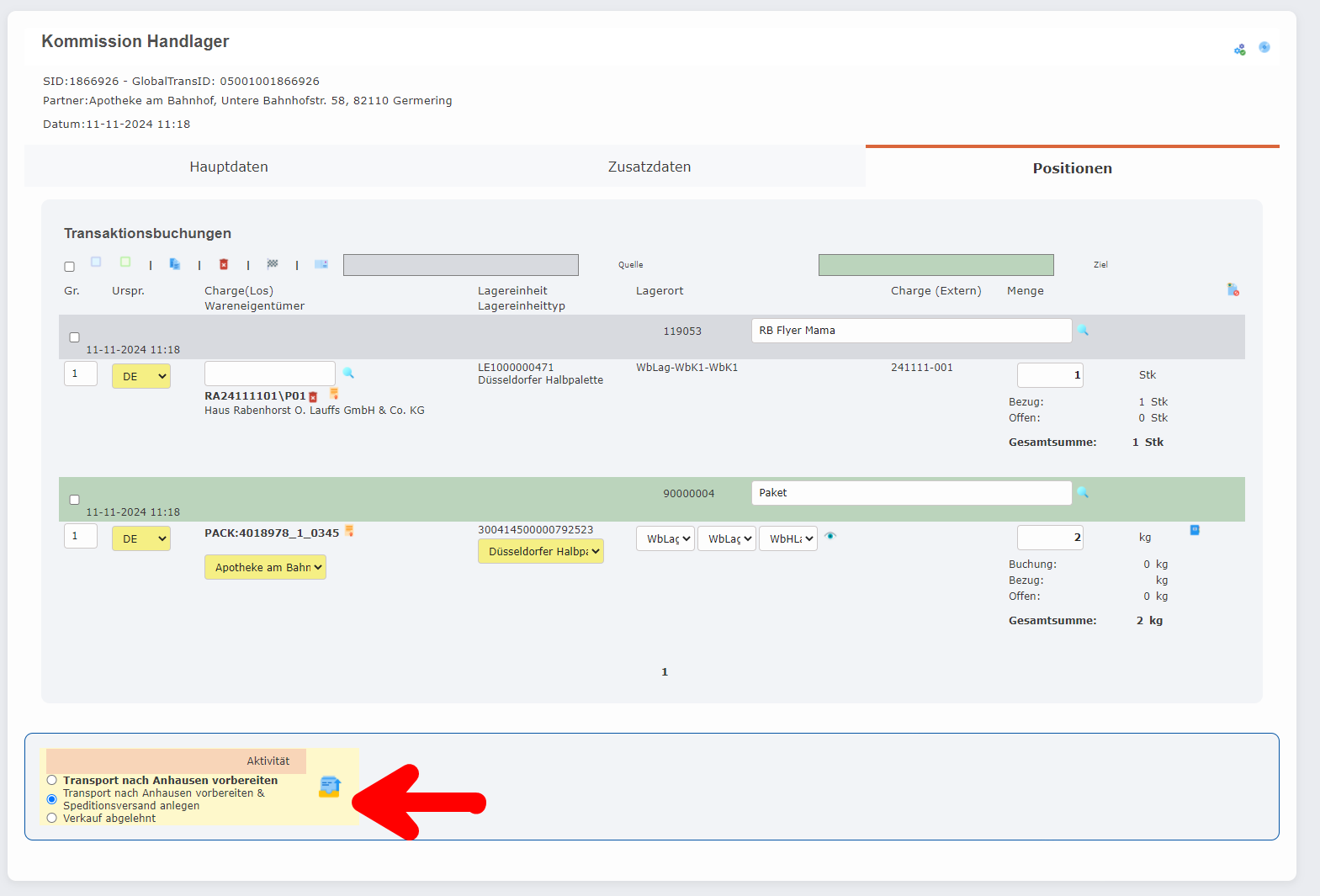Screen dimensions: 1320x896
Task: Click the quantity field showing 1 Stk
Action: pos(1050,375)
